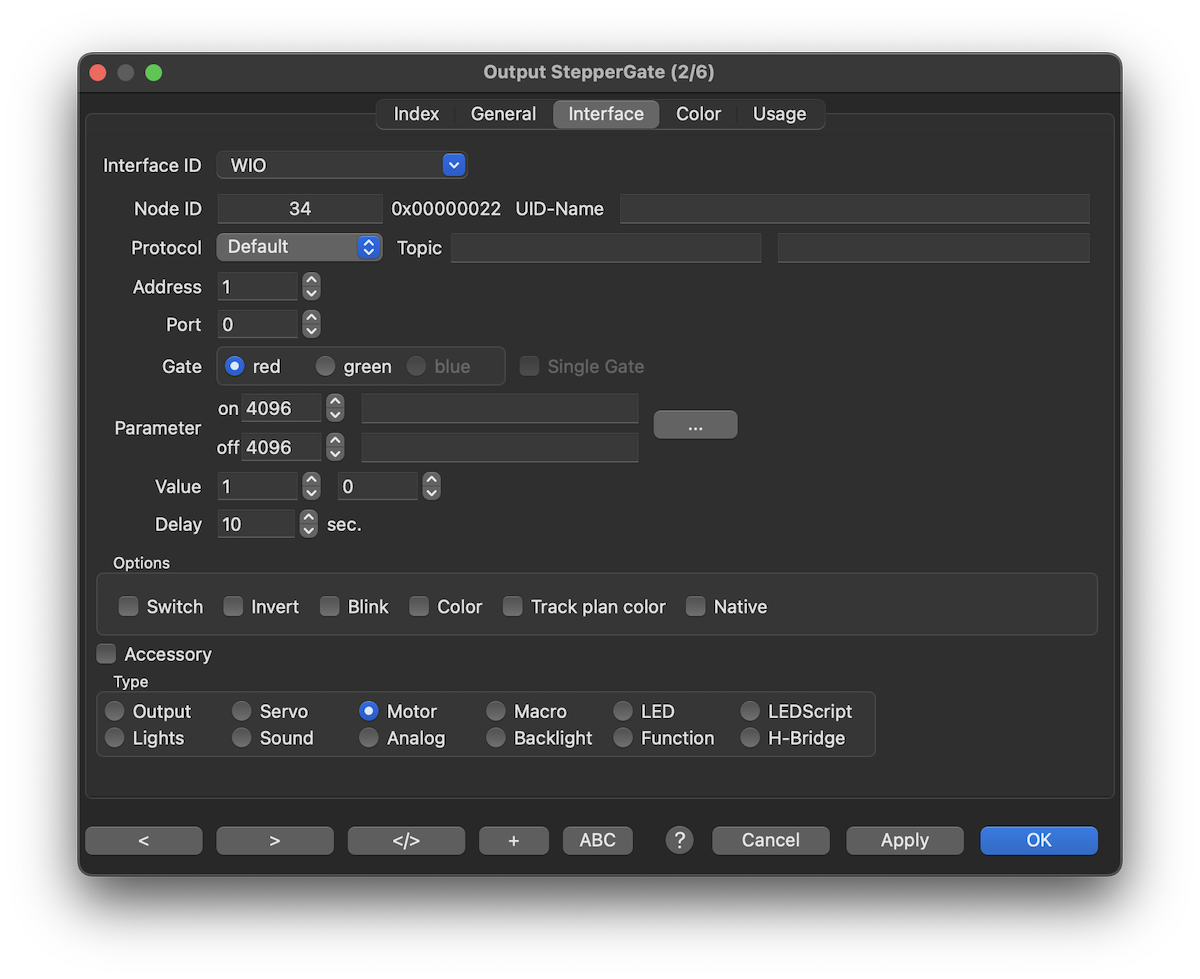Open XML view with </> button

(x=406, y=840)
